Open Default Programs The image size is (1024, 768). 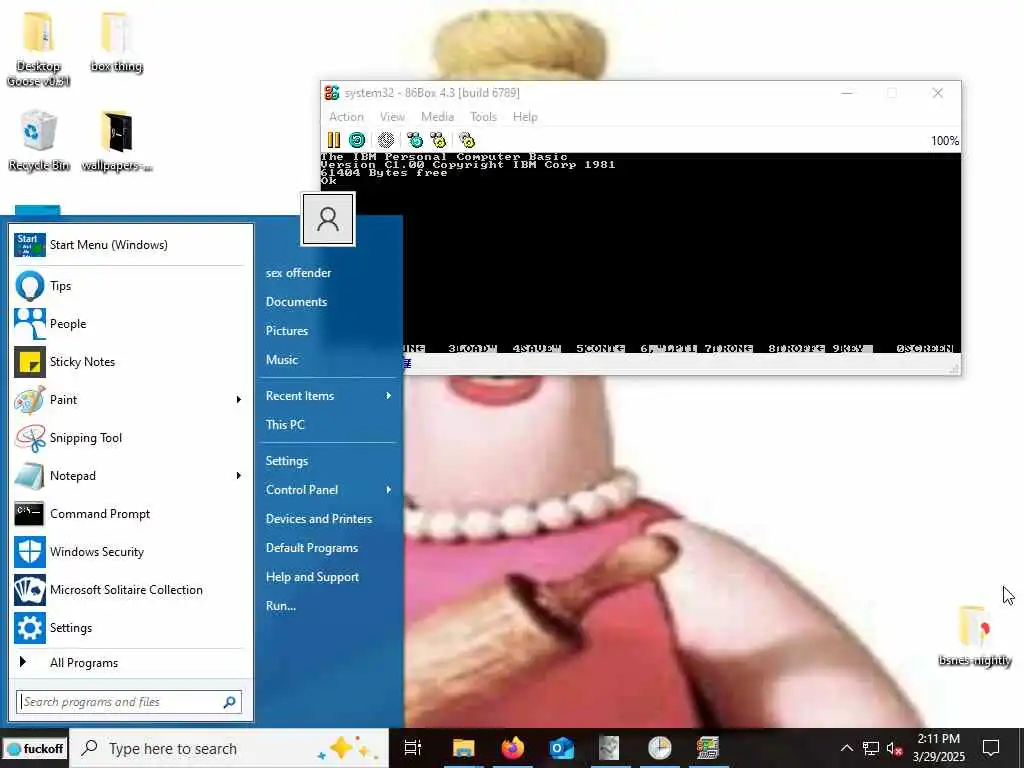tap(312, 548)
